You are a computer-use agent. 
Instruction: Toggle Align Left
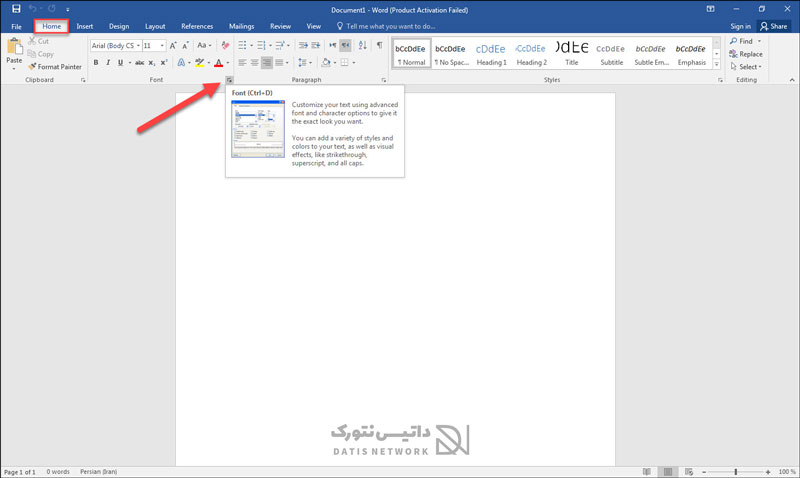pos(242,63)
